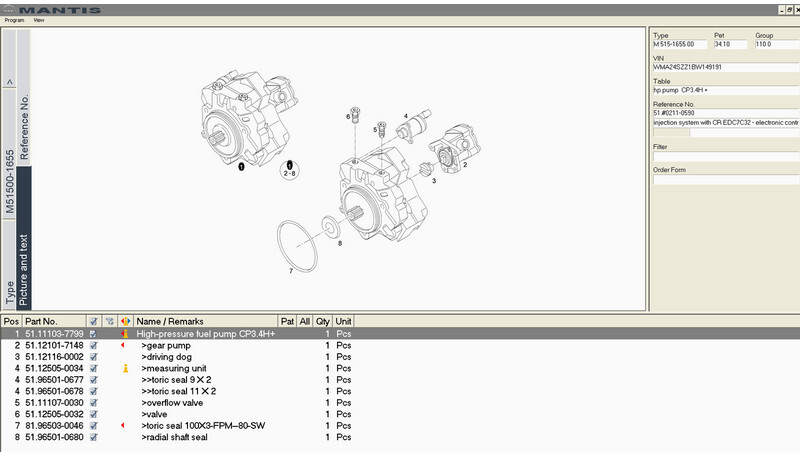Switch to Reference No. vertical tab
Image resolution: width=800 pixels, height=456 pixels.
coord(25,130)
